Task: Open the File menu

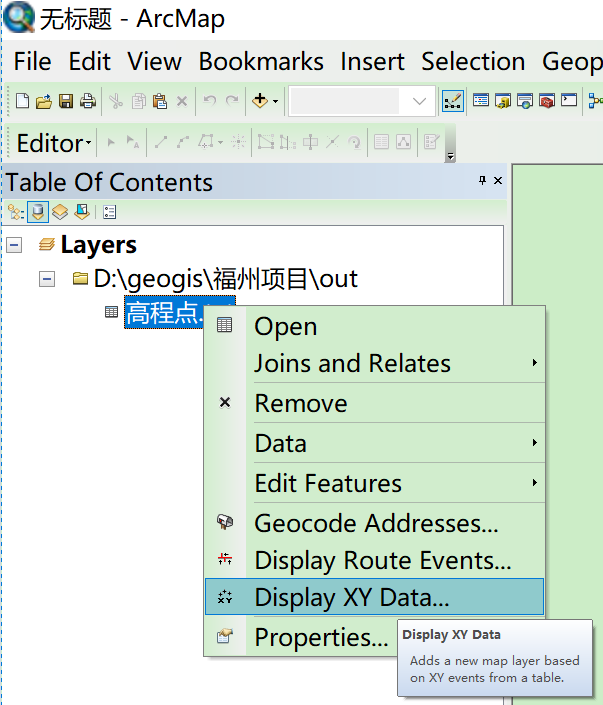Action: click(32, 61)
